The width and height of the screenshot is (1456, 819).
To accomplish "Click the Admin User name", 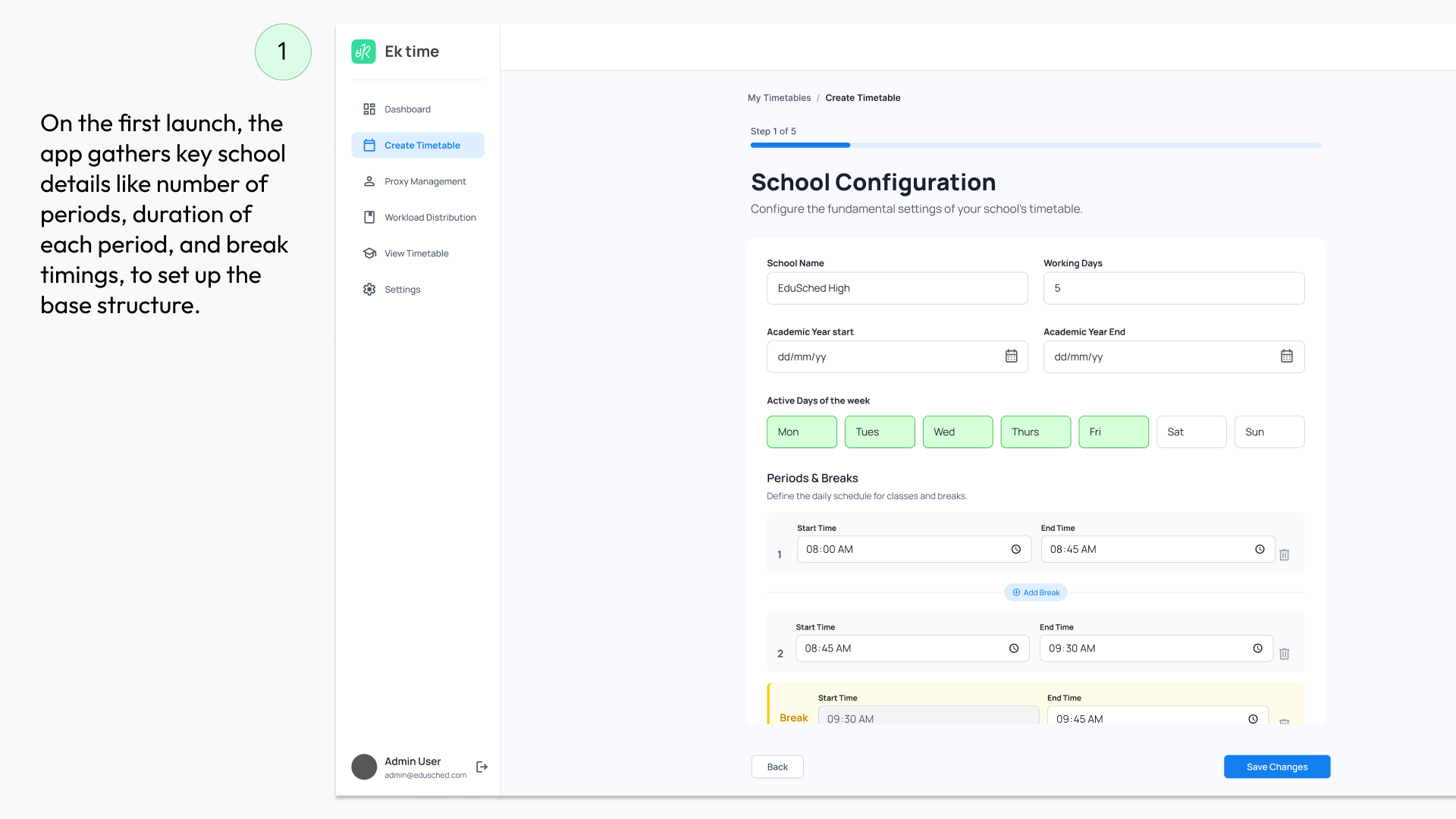I will pos(413,761).
